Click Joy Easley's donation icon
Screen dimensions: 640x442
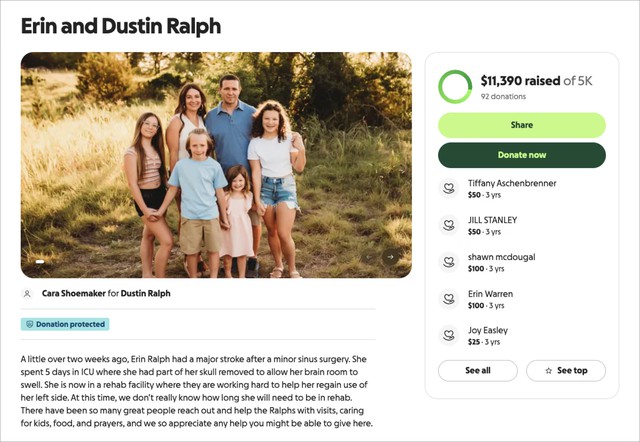[x=449, y=335]
